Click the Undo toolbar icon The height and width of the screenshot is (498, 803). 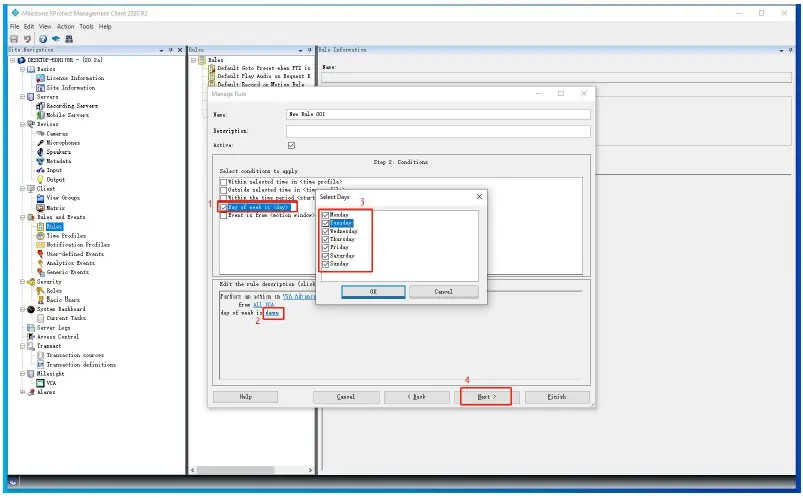pos(27,39)
